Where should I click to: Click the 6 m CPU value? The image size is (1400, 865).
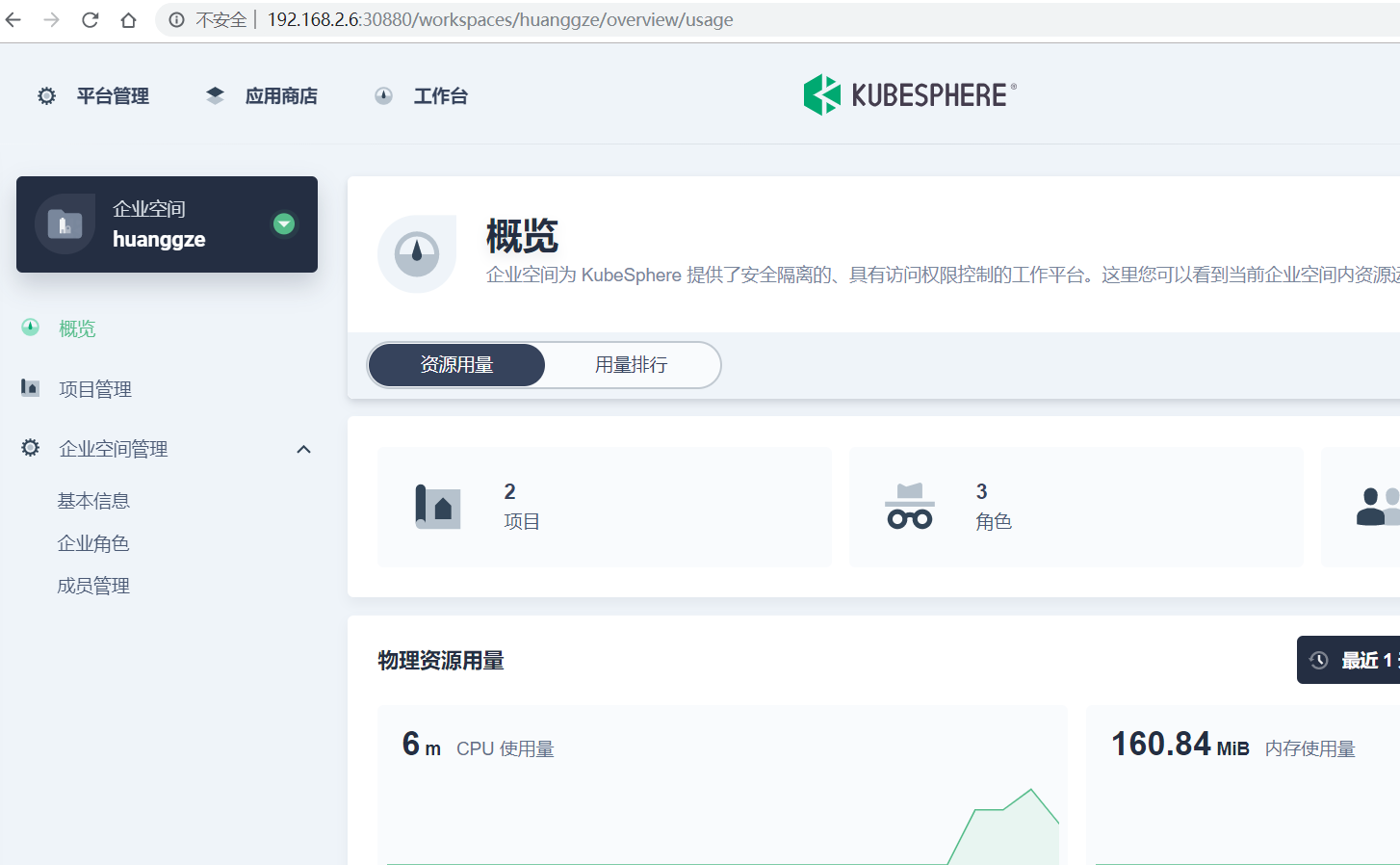[x=422, y=745]
